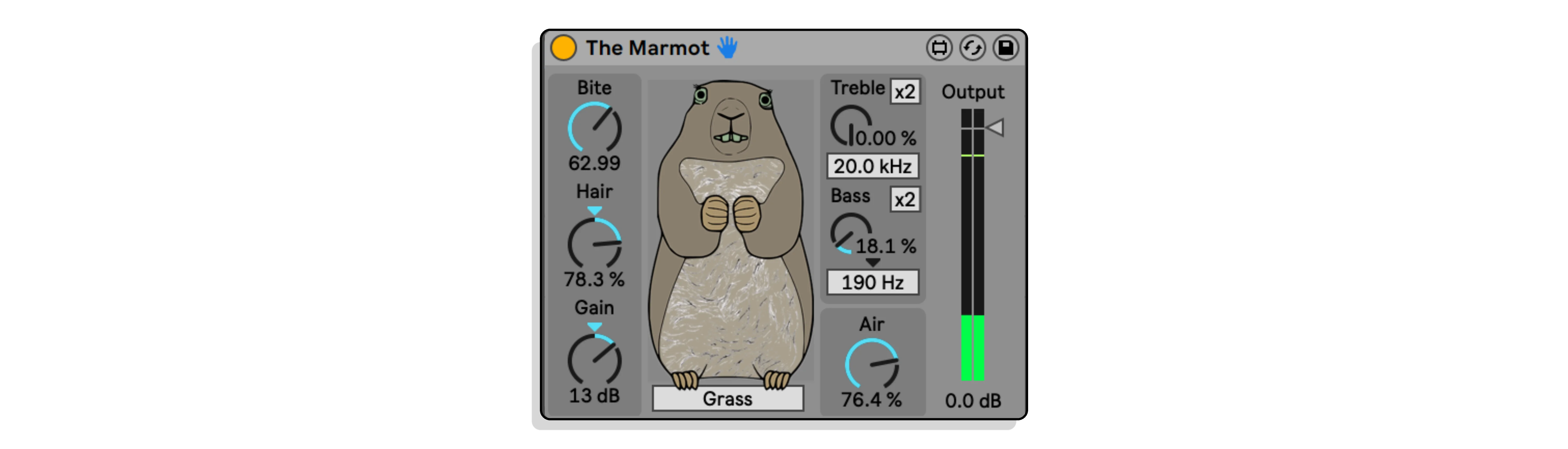Click the Treble label
Image resolution: width=1568 pixels, height=449 pixels.
pyautogui.click(x=858, y=88)
